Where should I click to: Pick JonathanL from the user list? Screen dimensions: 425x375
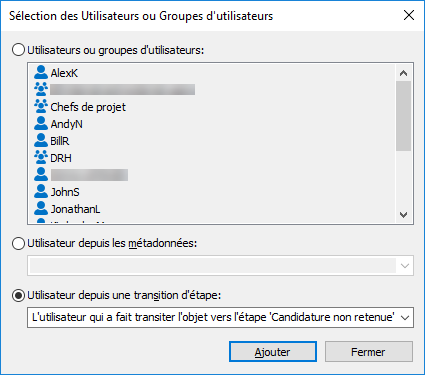tap(75, 209)
